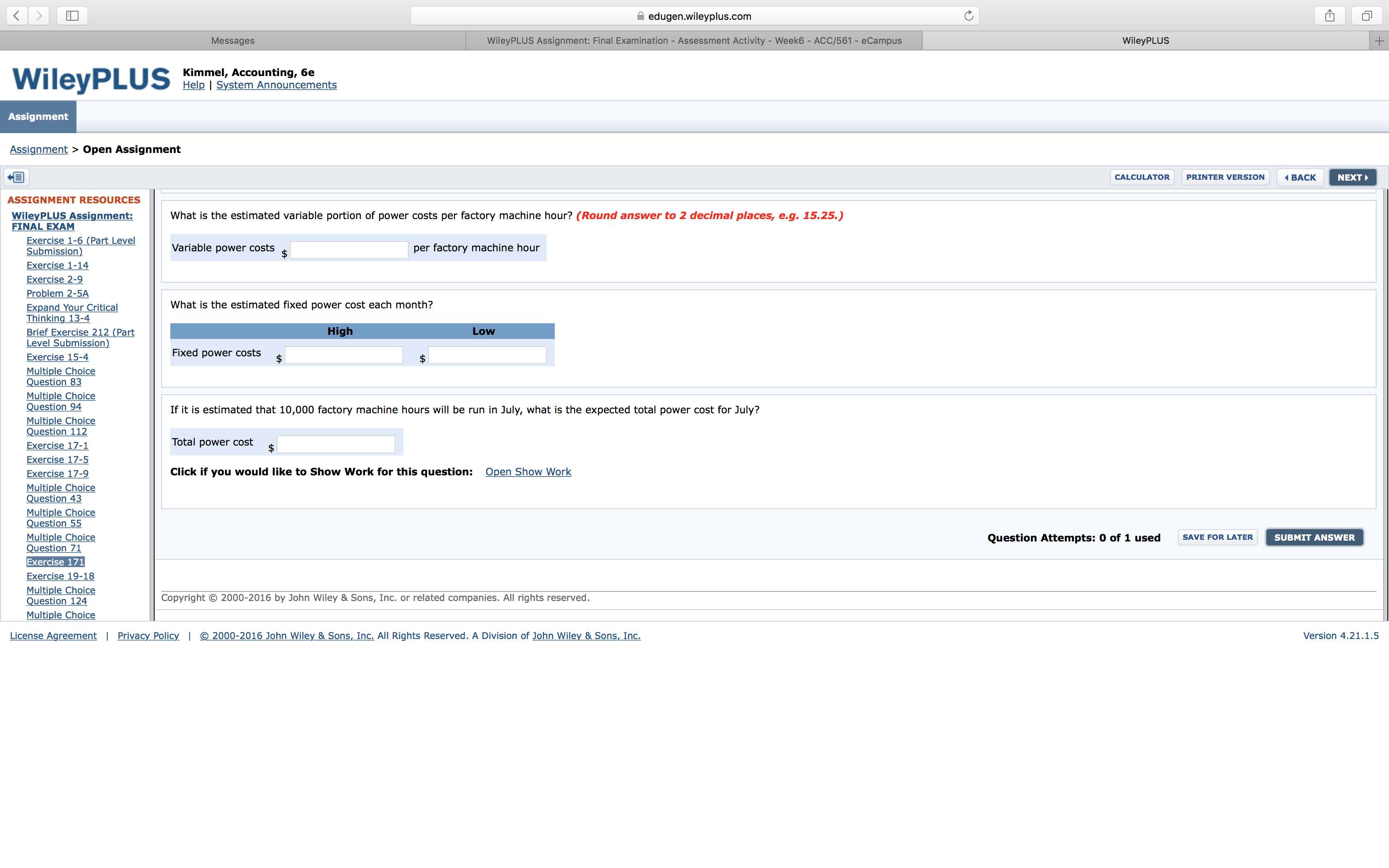Select the highlighted Exercise 171 item
The image size is (1389, 868).
(x=56, y=562)
